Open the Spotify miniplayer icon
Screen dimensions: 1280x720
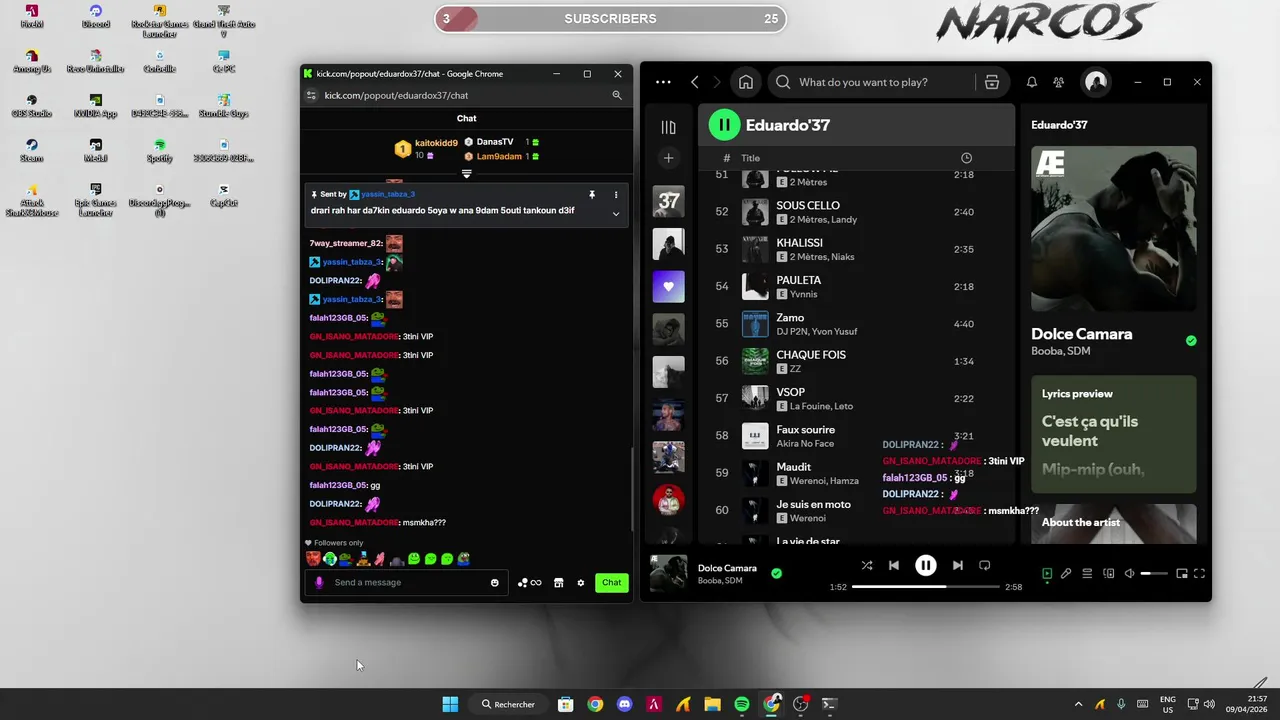pyautogui.click(x=1182, y=574)
